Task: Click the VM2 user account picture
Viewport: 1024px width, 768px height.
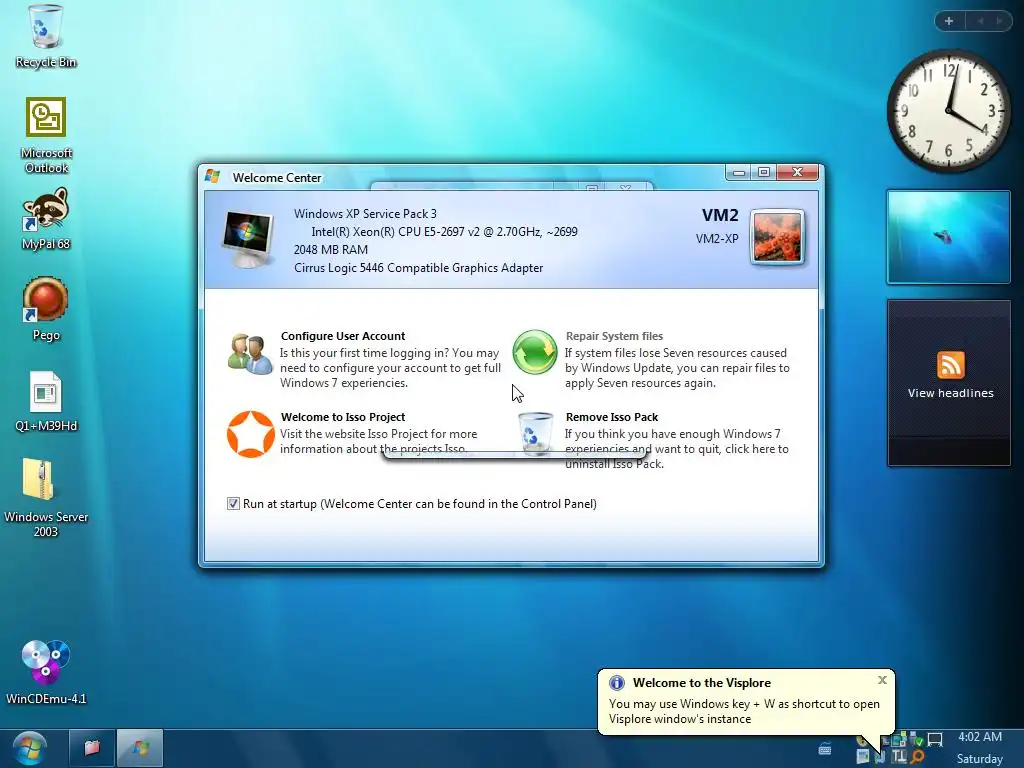Action: [x=777, y=237]
